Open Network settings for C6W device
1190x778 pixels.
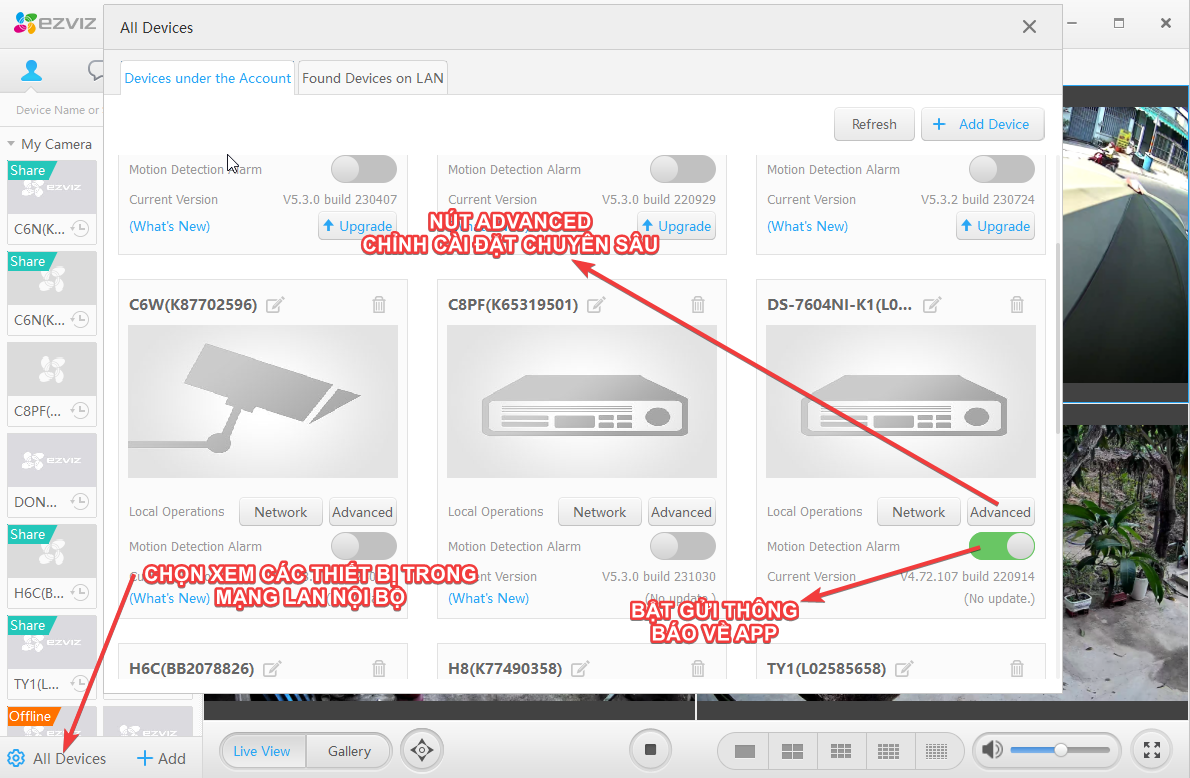click(x=280, y=512)
